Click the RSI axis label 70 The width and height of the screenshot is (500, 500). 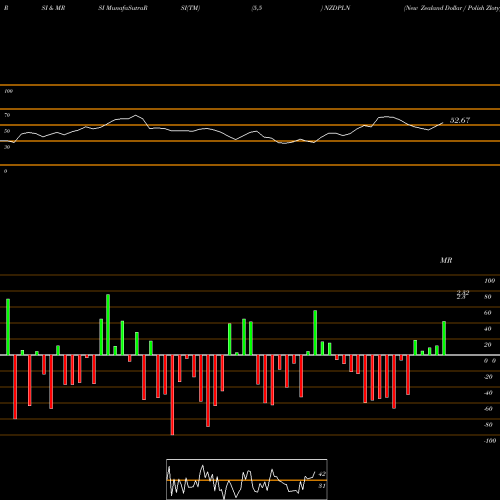pyautogui.click(x=7, y=115)
